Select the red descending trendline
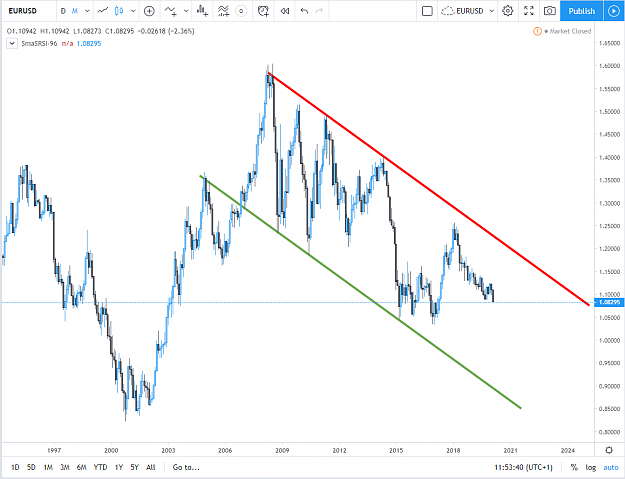The width and height of the screenshot is (625, 479). coord(428,188)
